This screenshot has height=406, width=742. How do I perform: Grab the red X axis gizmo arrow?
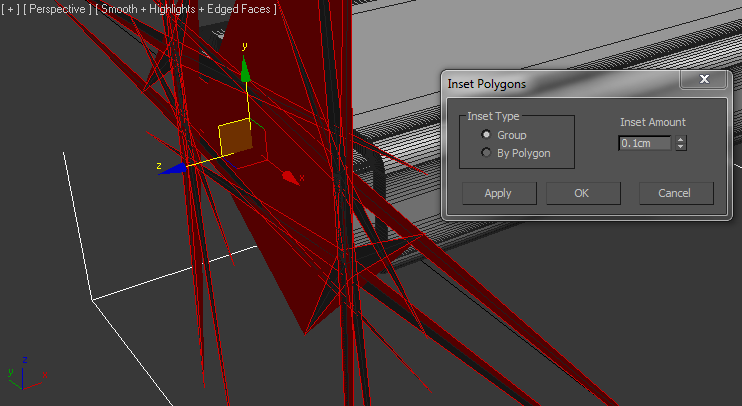[291, 178]
